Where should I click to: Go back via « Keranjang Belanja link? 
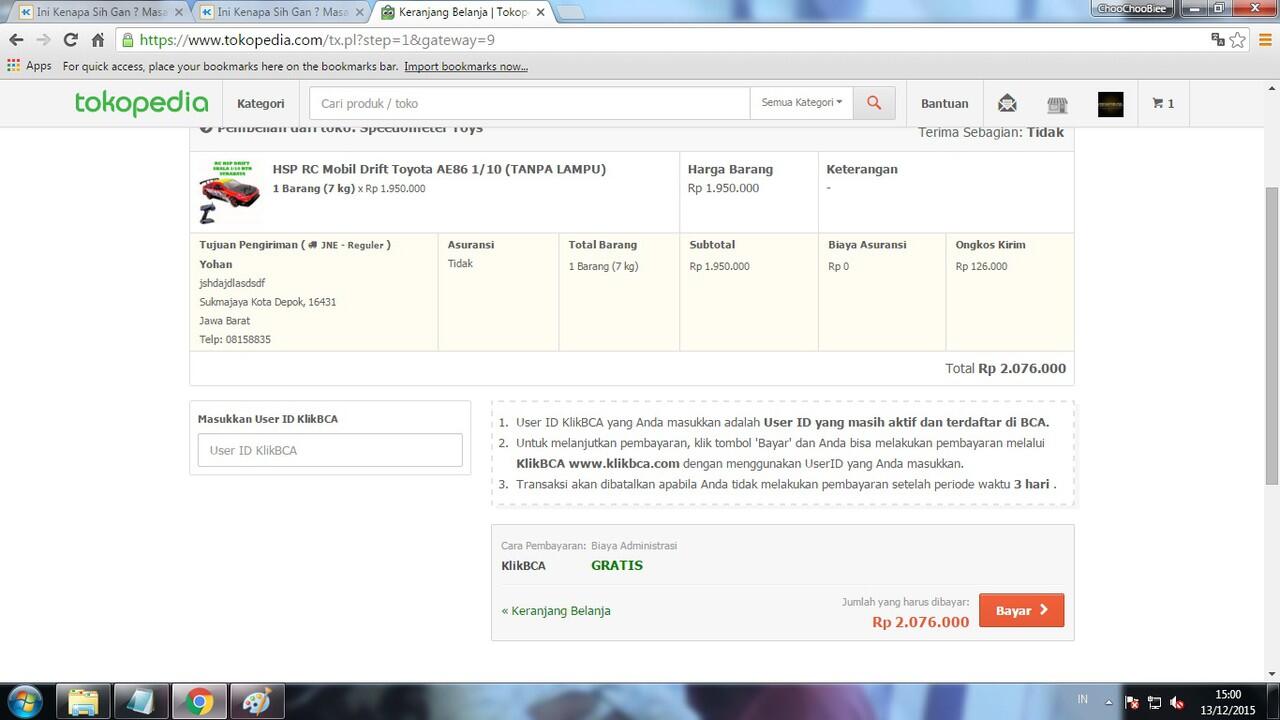556,610
